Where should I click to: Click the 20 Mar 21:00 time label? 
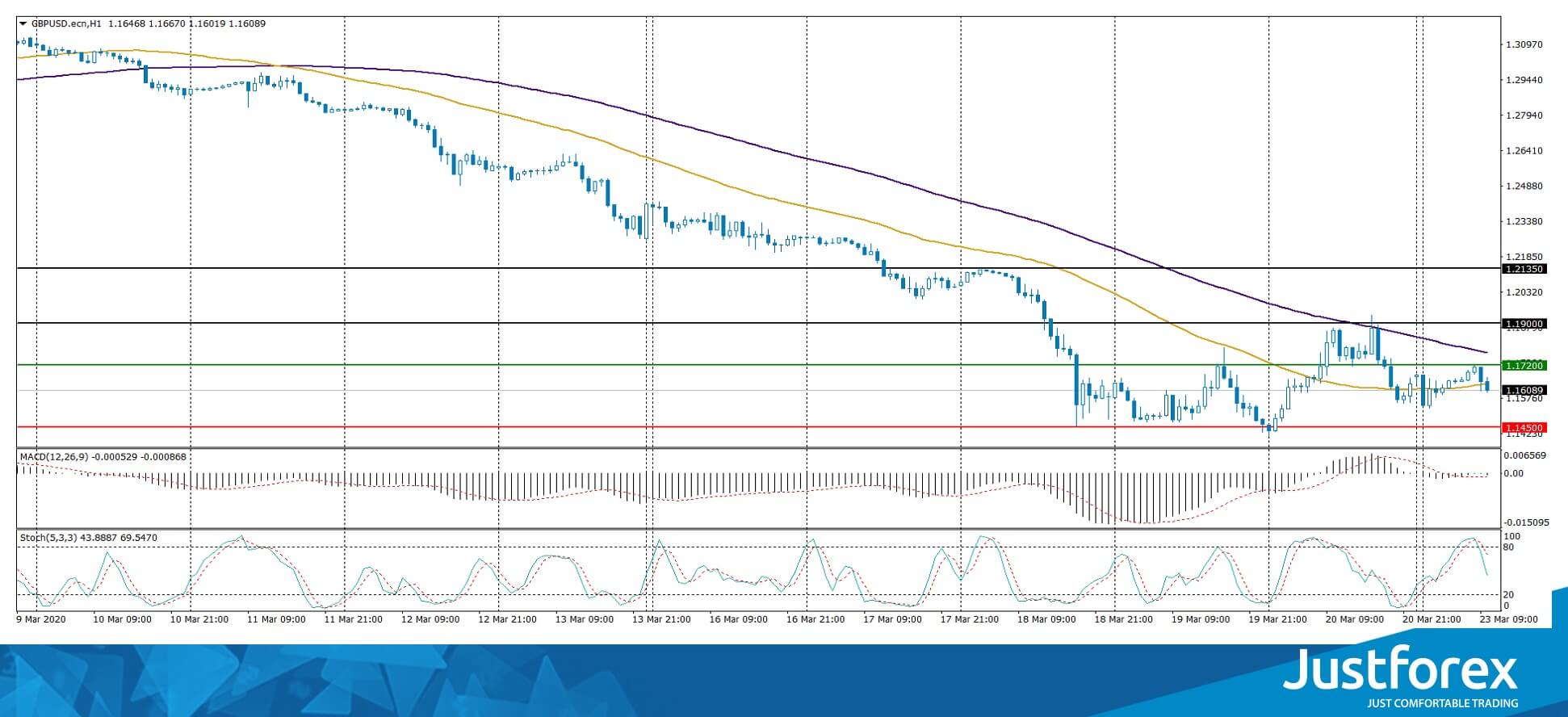1432,619
